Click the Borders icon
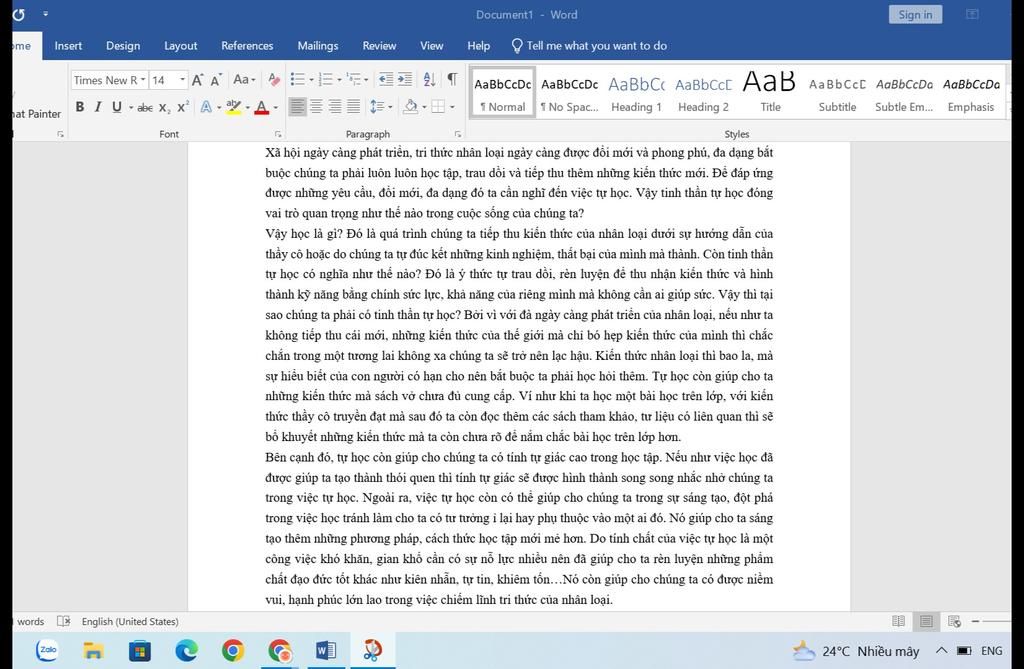 (438, 106)
